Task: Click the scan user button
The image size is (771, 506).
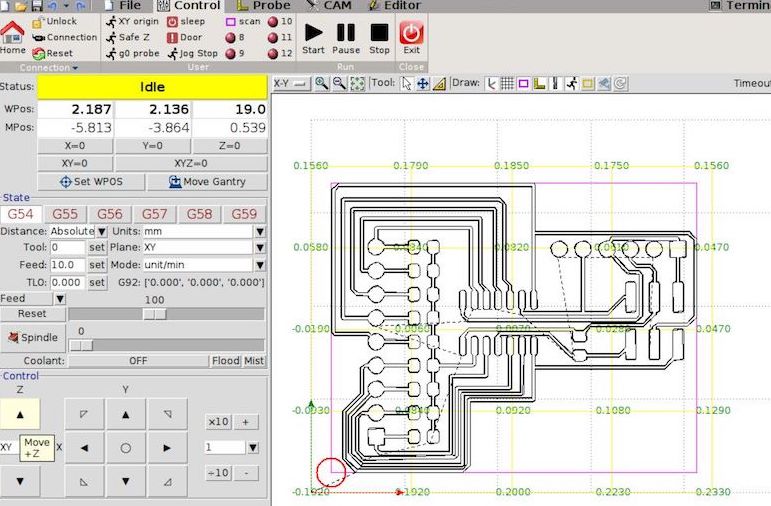Action: coord(243,22)
